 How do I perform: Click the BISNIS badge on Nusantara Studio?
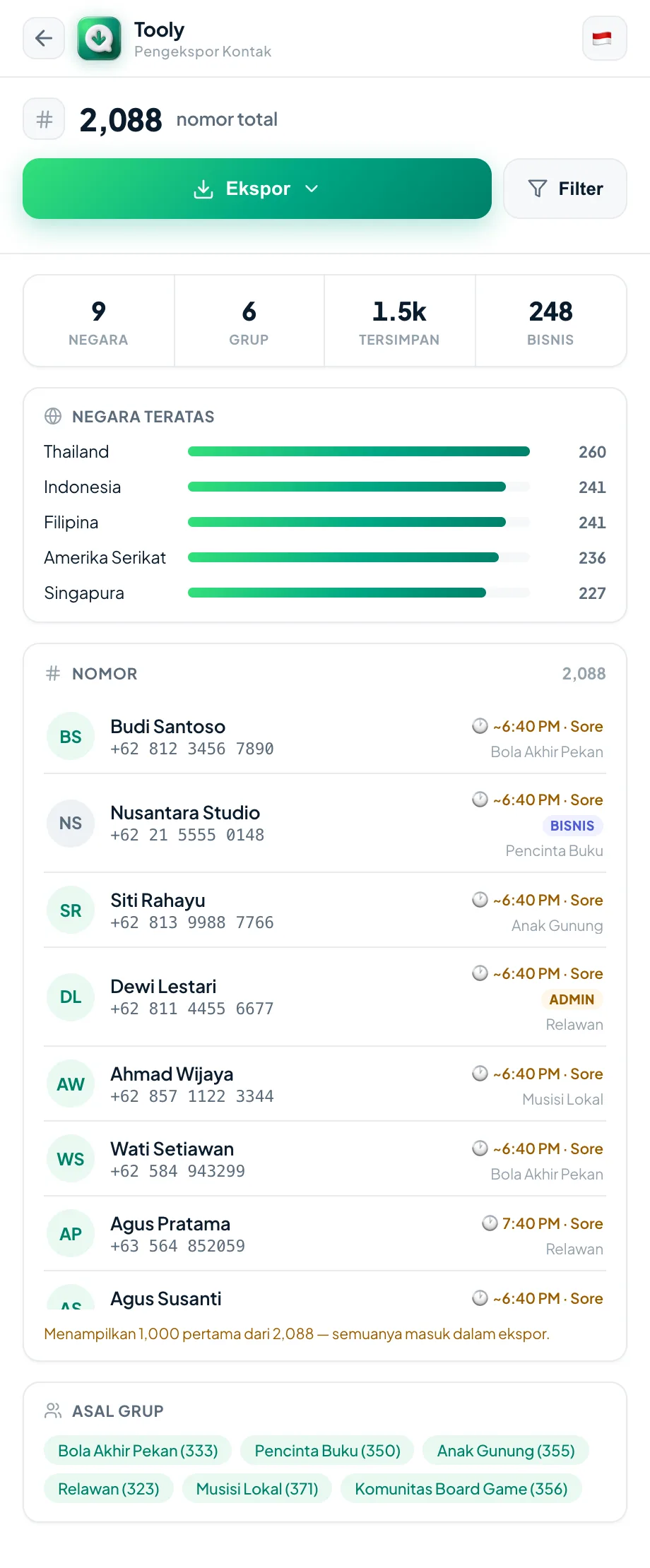click(572, 826)
